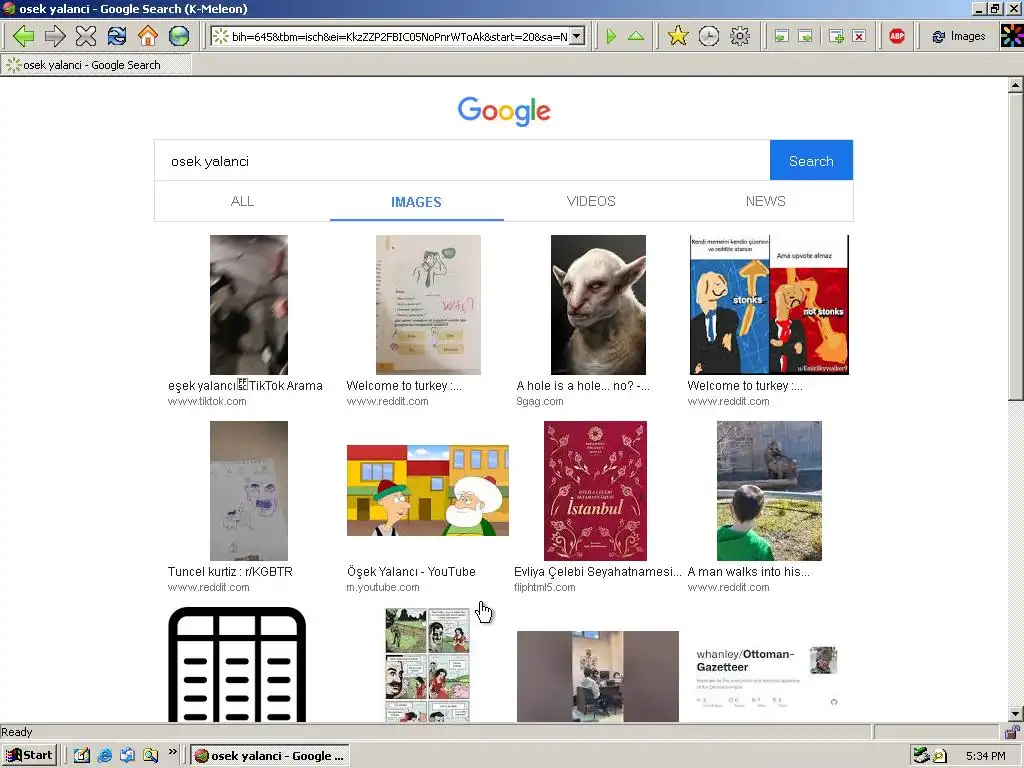Click the 'Tuncel kurtiz : r/KGBTR' link
The image size is (1024, 768).
230,571
